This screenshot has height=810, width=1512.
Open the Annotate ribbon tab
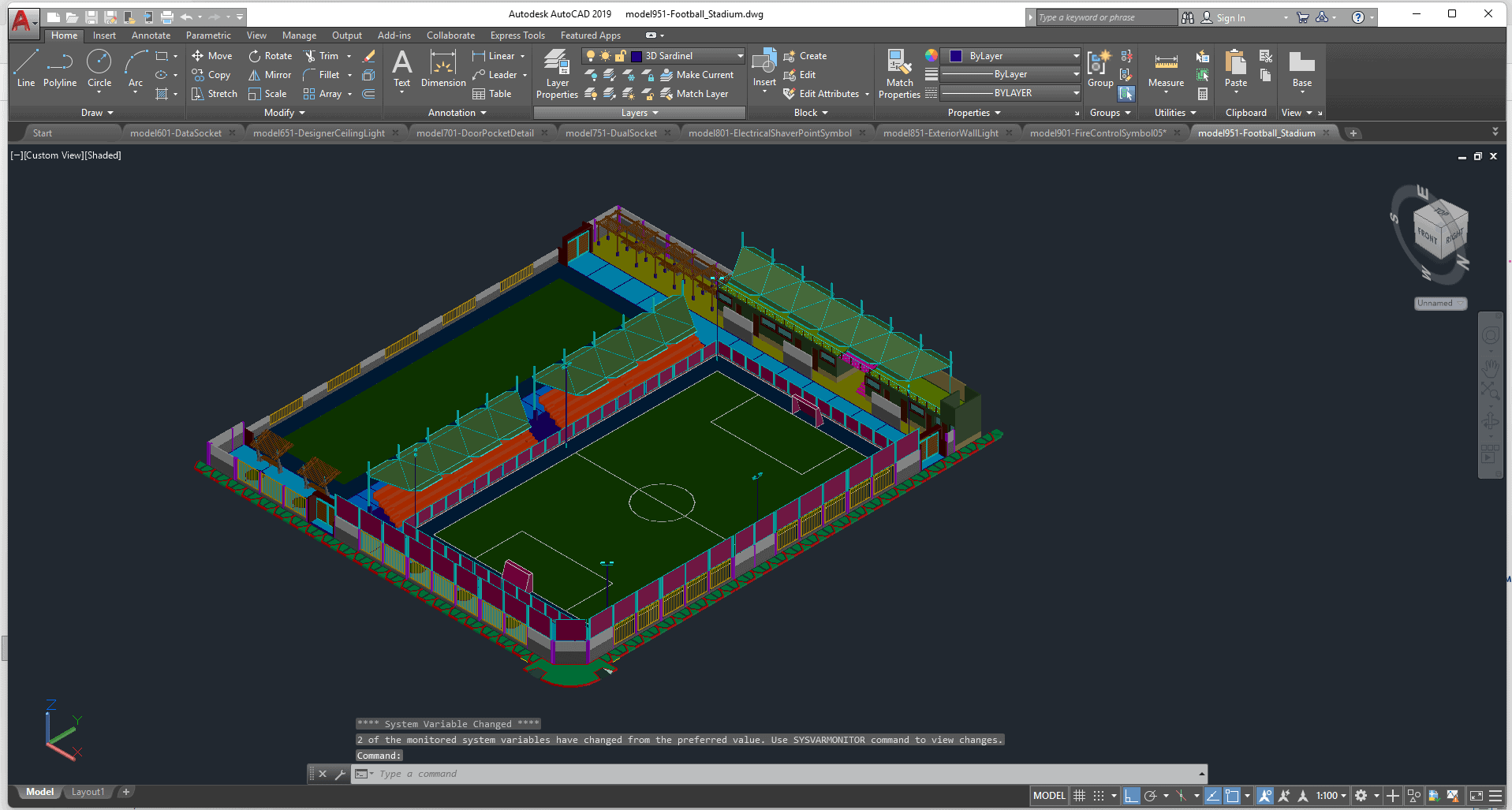[x=151, y=35]
